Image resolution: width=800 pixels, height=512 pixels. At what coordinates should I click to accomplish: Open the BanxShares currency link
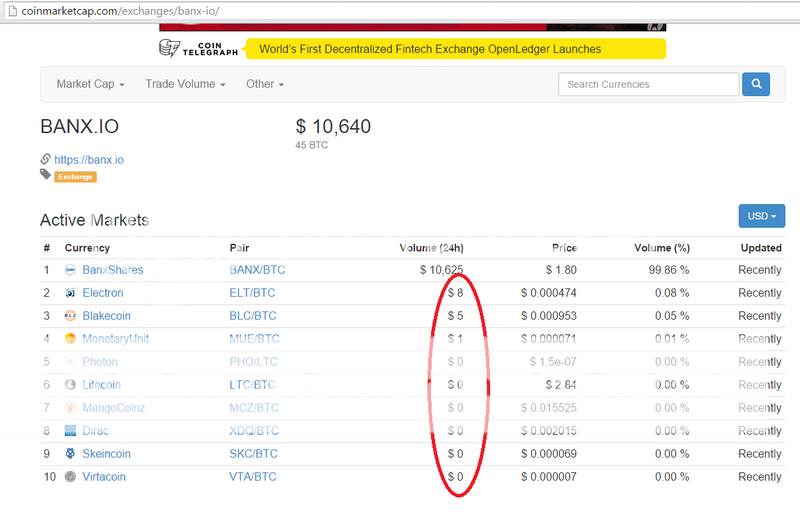click(113, 270)
